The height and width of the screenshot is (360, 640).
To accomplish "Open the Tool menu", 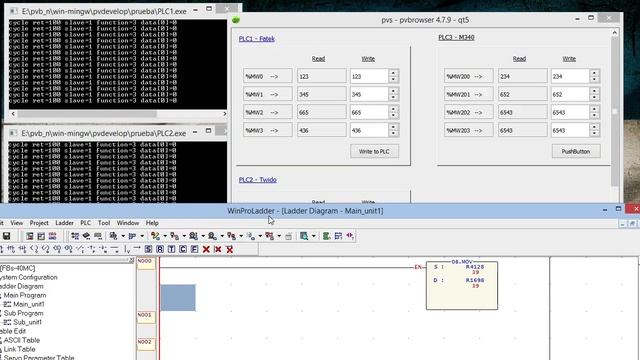I will point(104,223).
